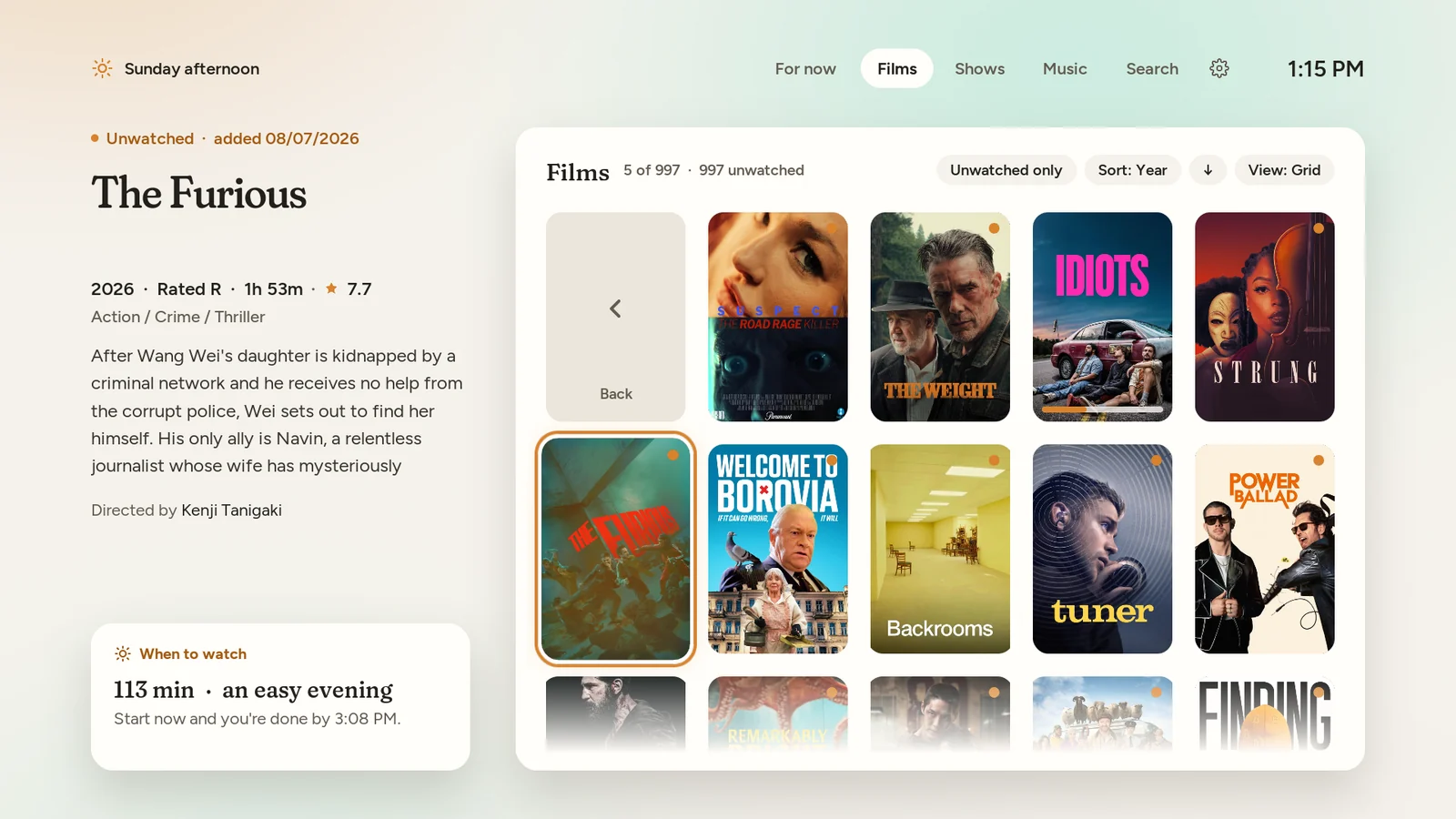Image resolution: width=1456 pixels, height=819 pixels.
Task: Open the Search tab
Action: click(x=1152, y=68)
